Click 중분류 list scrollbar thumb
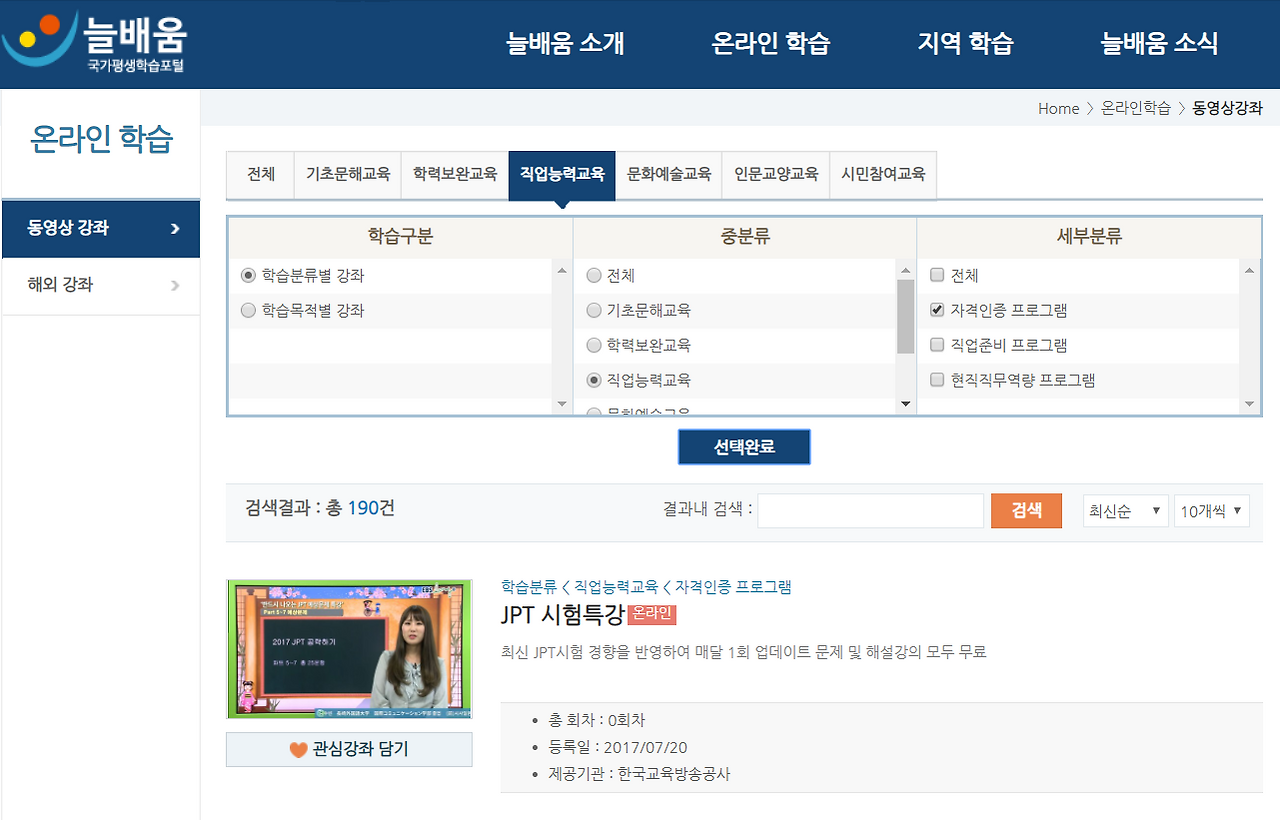1280x820 pixels. (906, 317)
